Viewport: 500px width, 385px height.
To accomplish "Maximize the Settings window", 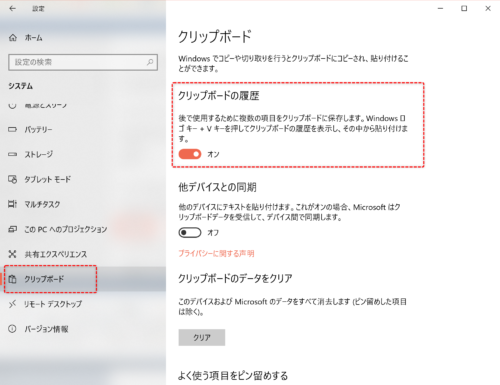I will pyautogui.click(x=464, y=9).
